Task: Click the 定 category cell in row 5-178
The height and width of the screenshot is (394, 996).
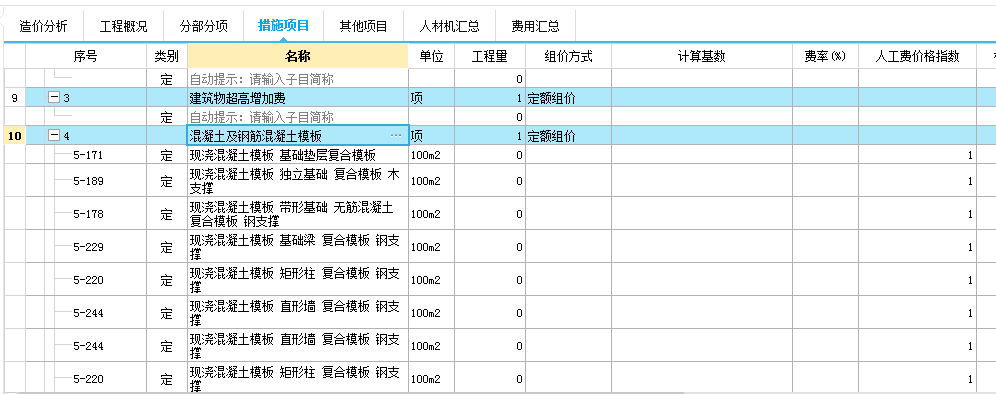Action: tap(166, 214)
